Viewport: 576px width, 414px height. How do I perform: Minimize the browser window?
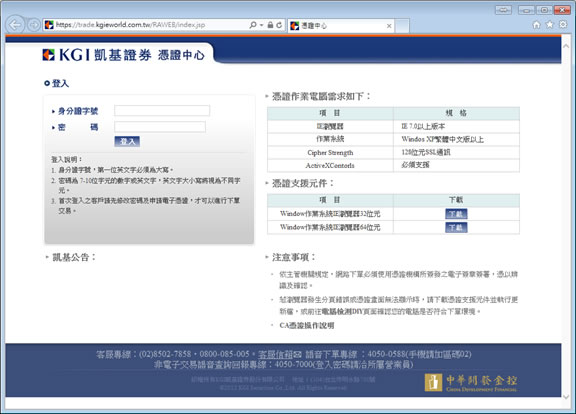click(x=526, y=10)
